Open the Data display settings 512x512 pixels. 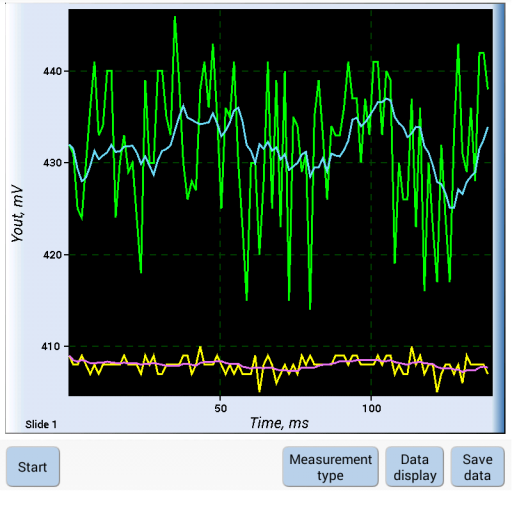(414, 467)
